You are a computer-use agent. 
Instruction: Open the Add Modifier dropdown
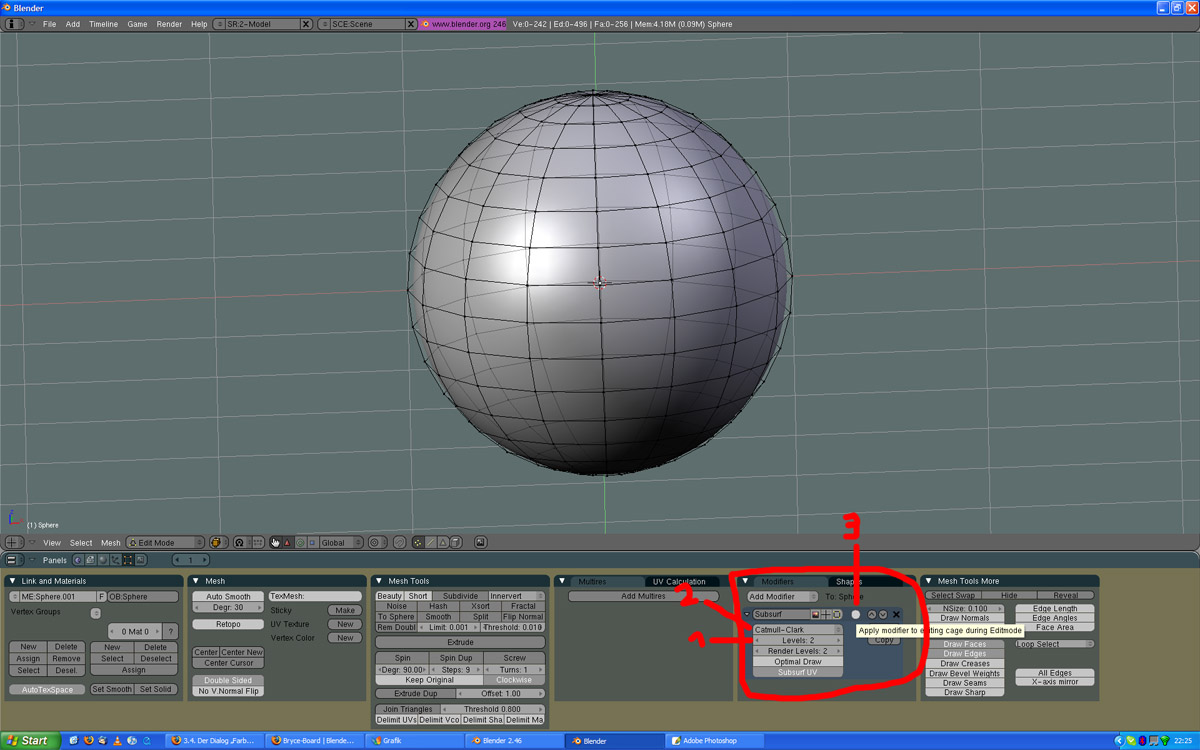[782, 596]
